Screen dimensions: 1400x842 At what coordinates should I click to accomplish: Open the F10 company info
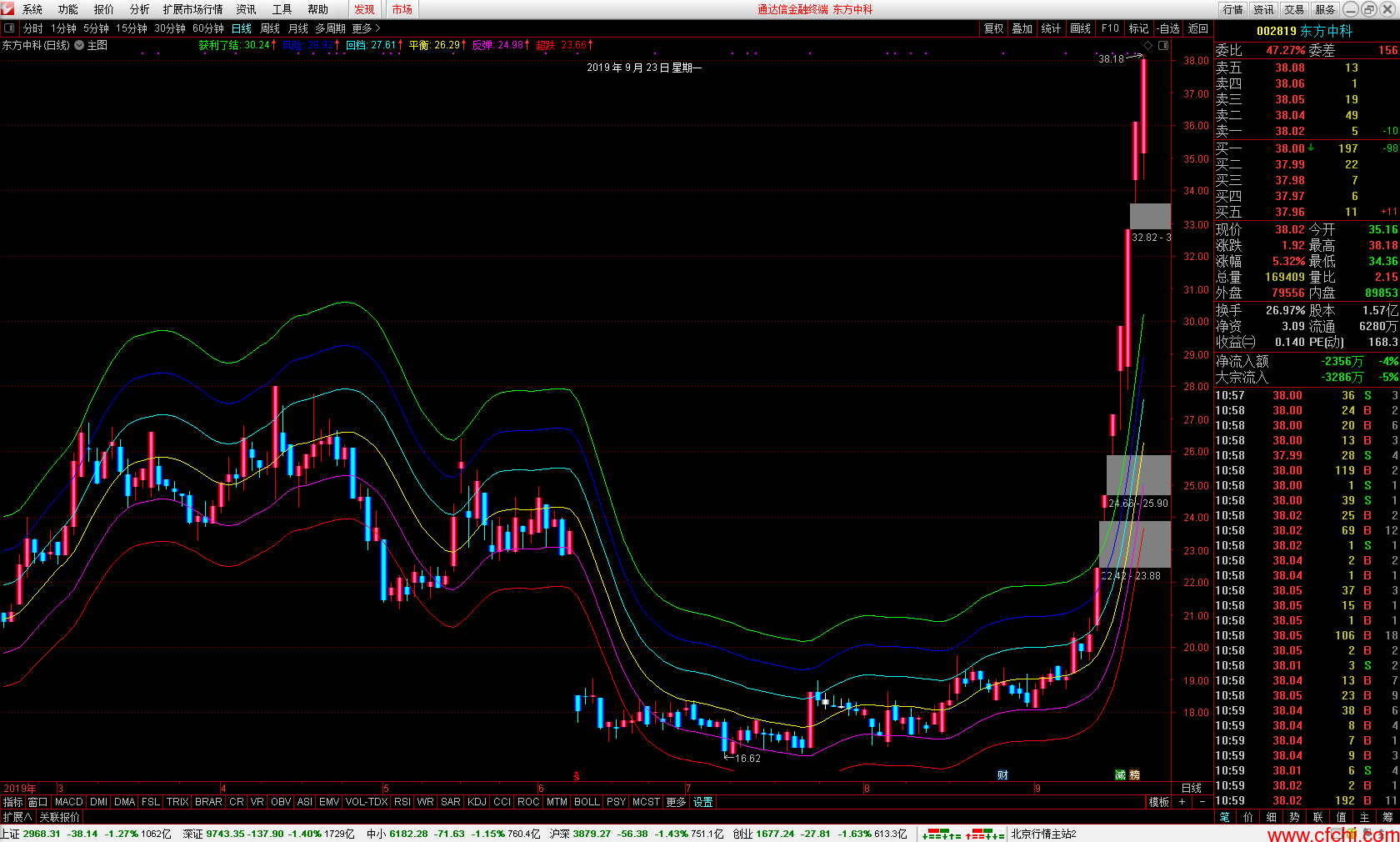coord(1110,28)
